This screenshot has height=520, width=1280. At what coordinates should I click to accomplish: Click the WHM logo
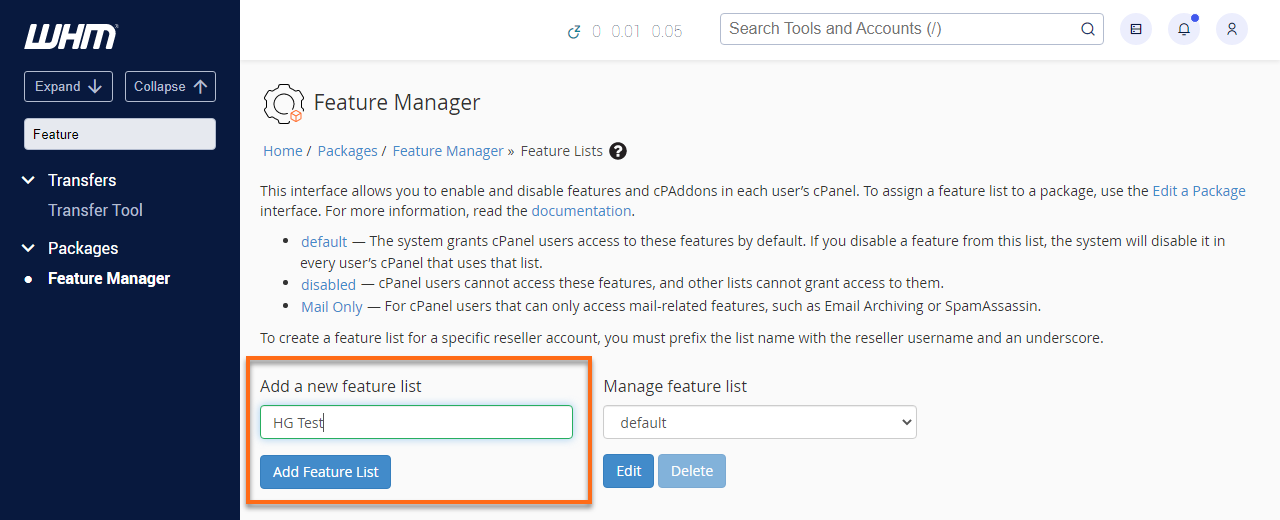tap(71, 37)
